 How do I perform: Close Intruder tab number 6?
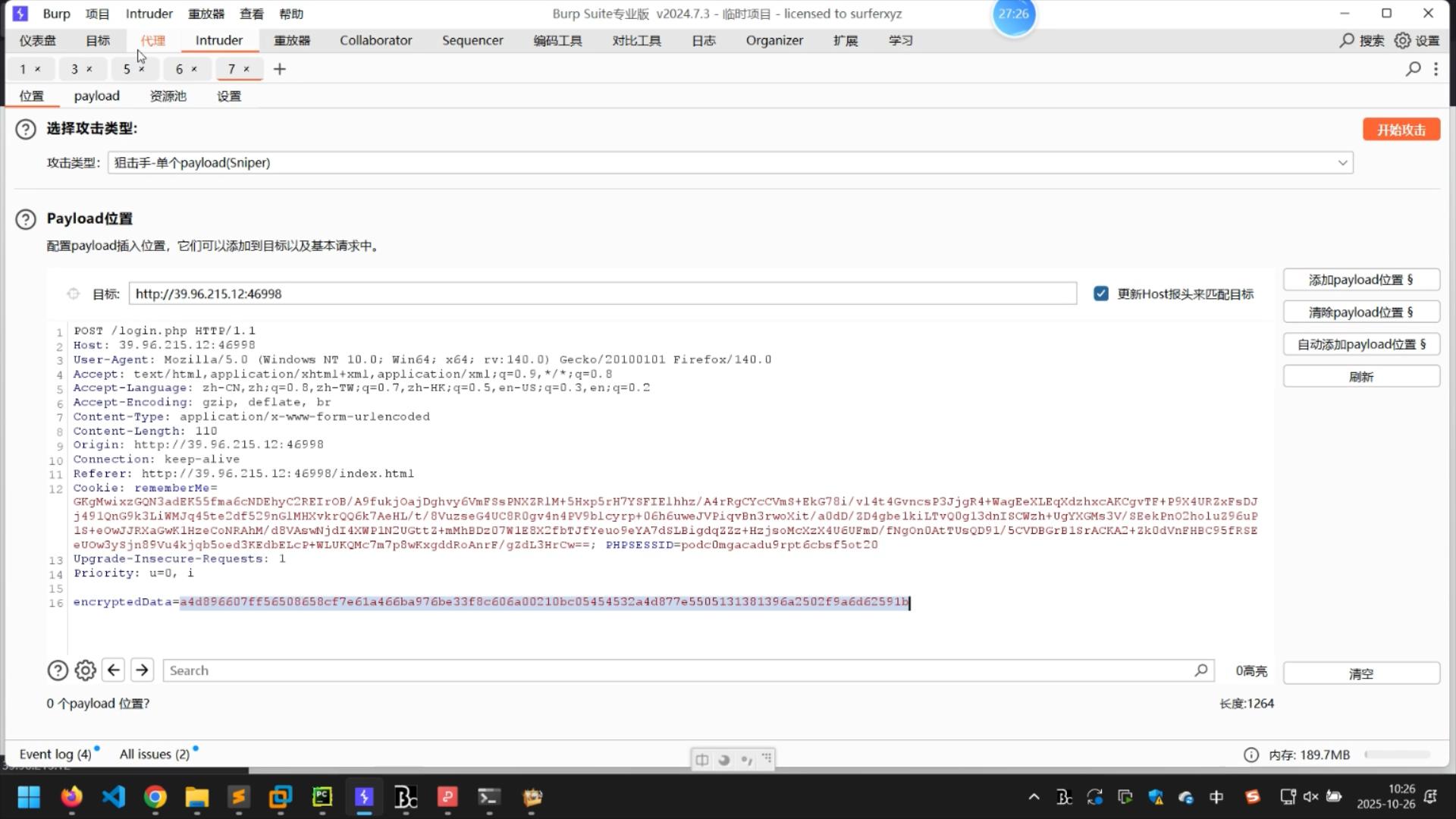(194, 69)
